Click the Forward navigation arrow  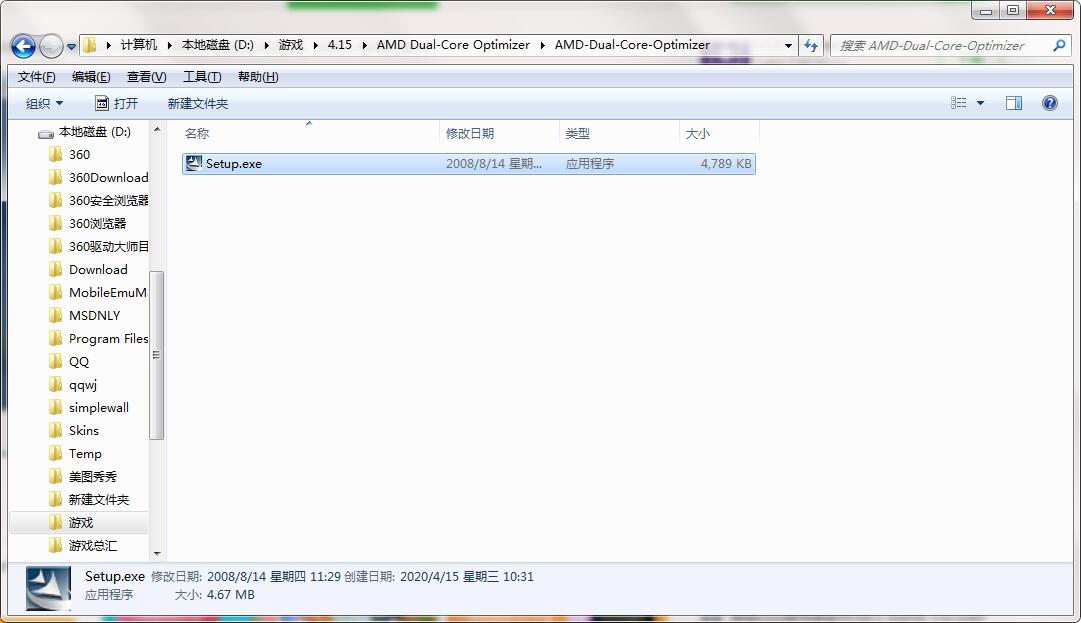pyautogui.click(x=51, y=46)
